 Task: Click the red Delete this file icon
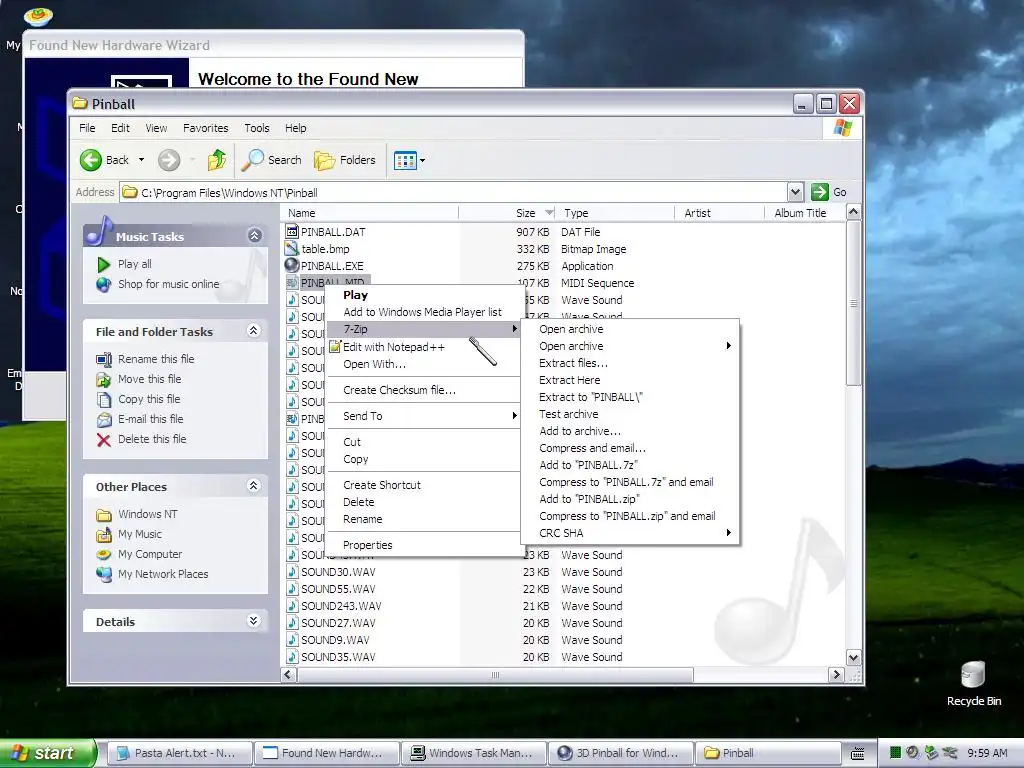click(x=103, y=440)
